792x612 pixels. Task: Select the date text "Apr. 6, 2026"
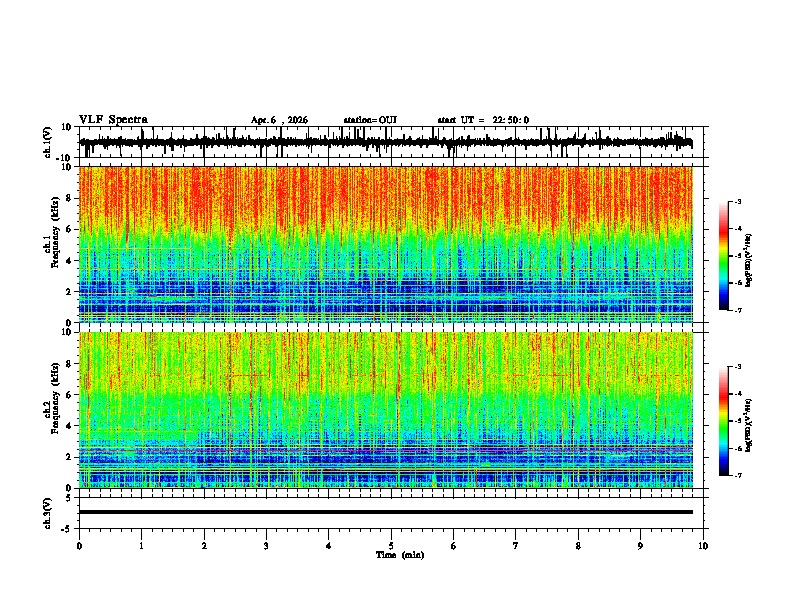click(279, 120)
